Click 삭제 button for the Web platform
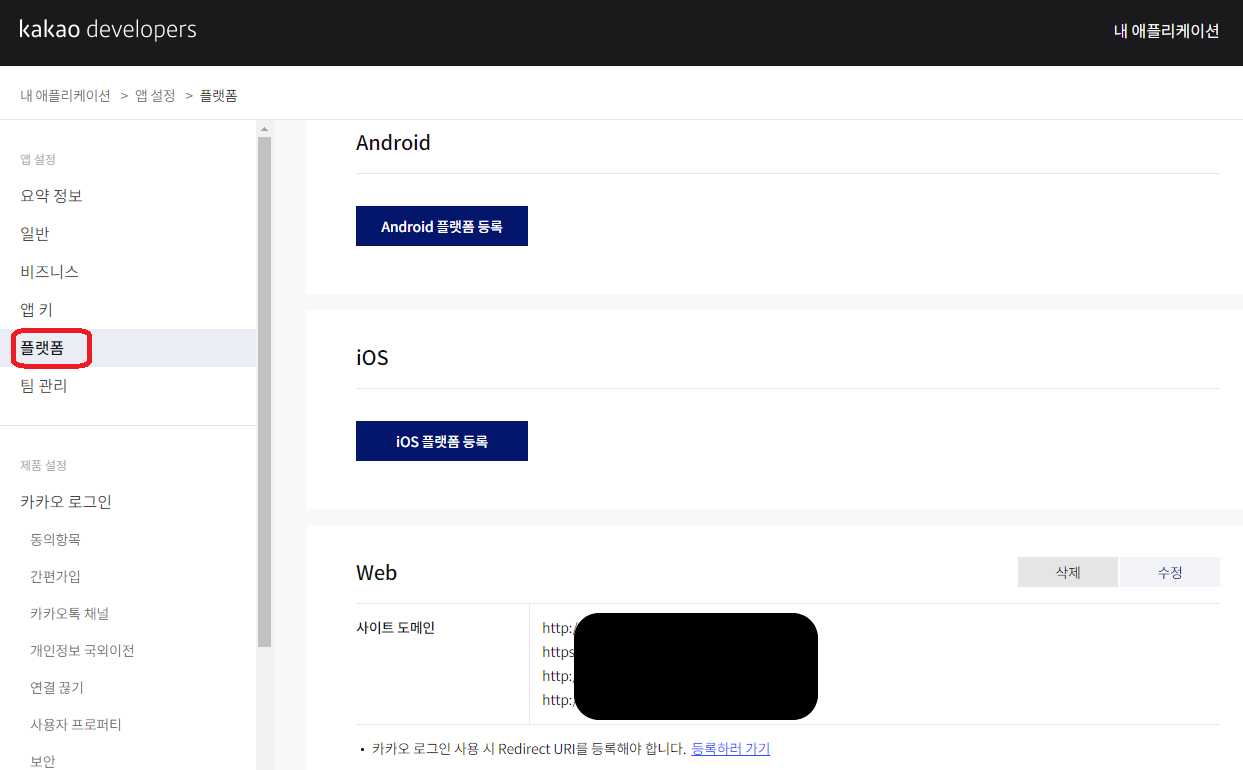Image resolution: width=1243 pixels, height=770 pixels. pos(1067,573)
